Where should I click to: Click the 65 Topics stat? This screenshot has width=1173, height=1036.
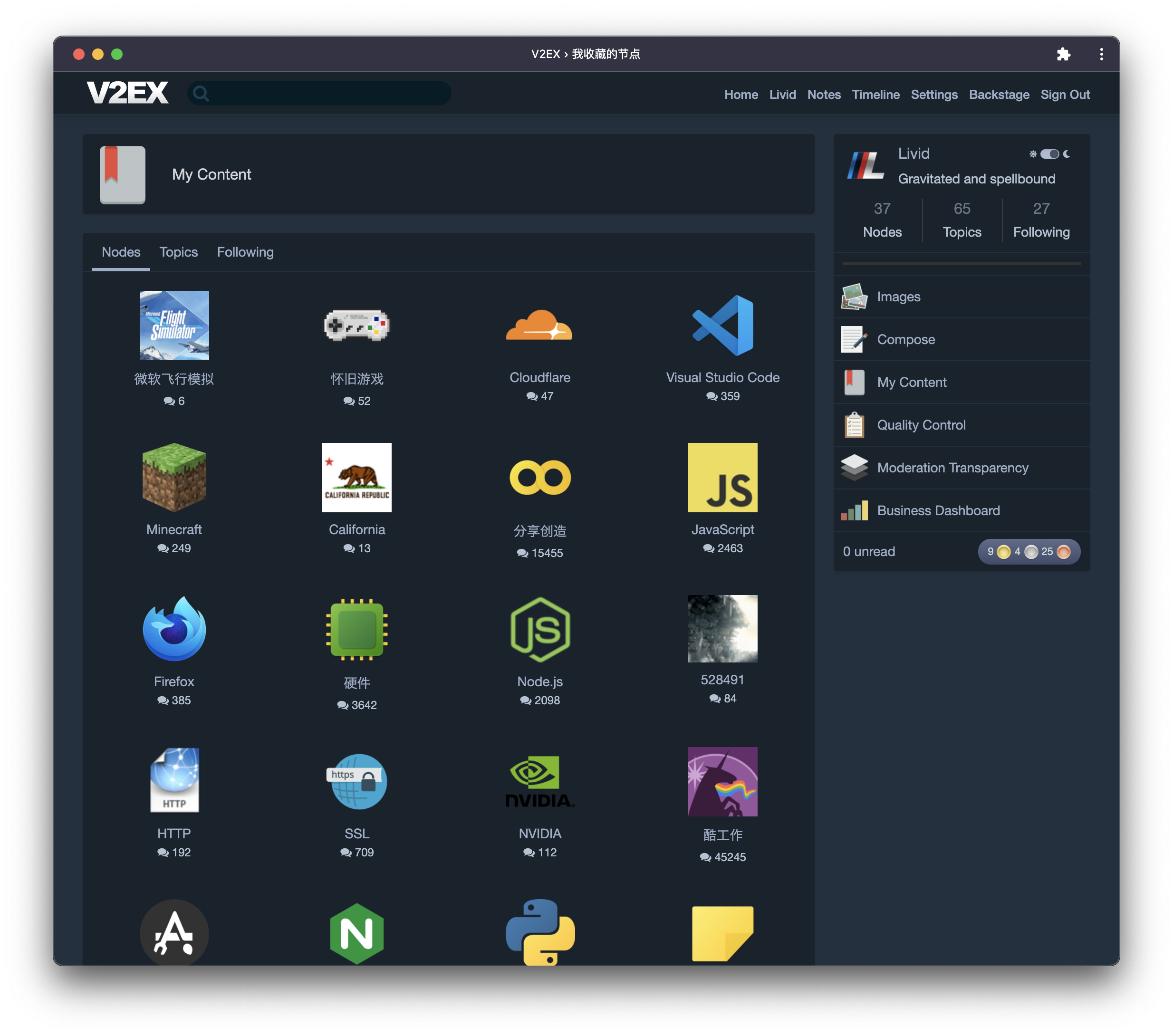point(962,221)
